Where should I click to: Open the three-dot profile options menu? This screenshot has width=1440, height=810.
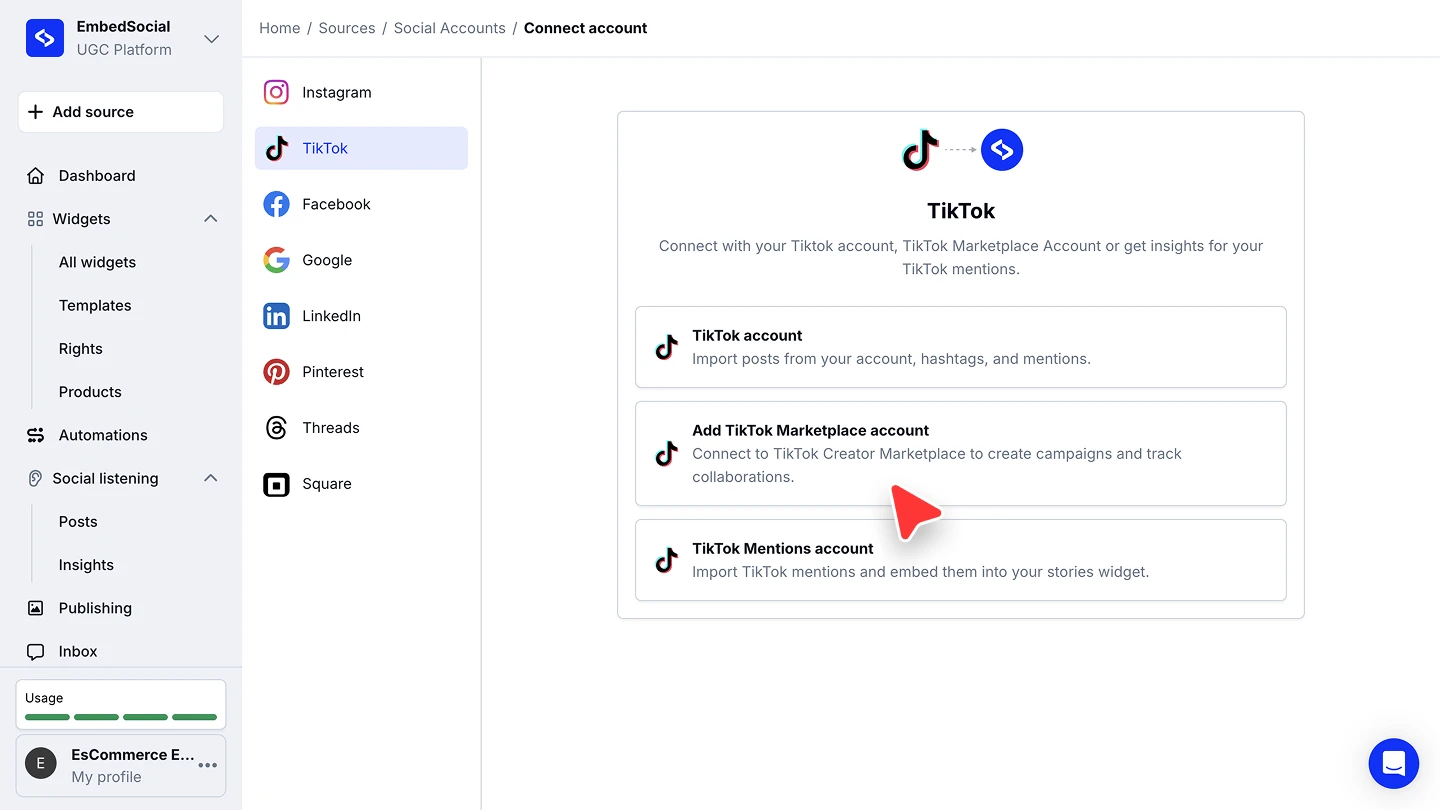tap(208, 765)
